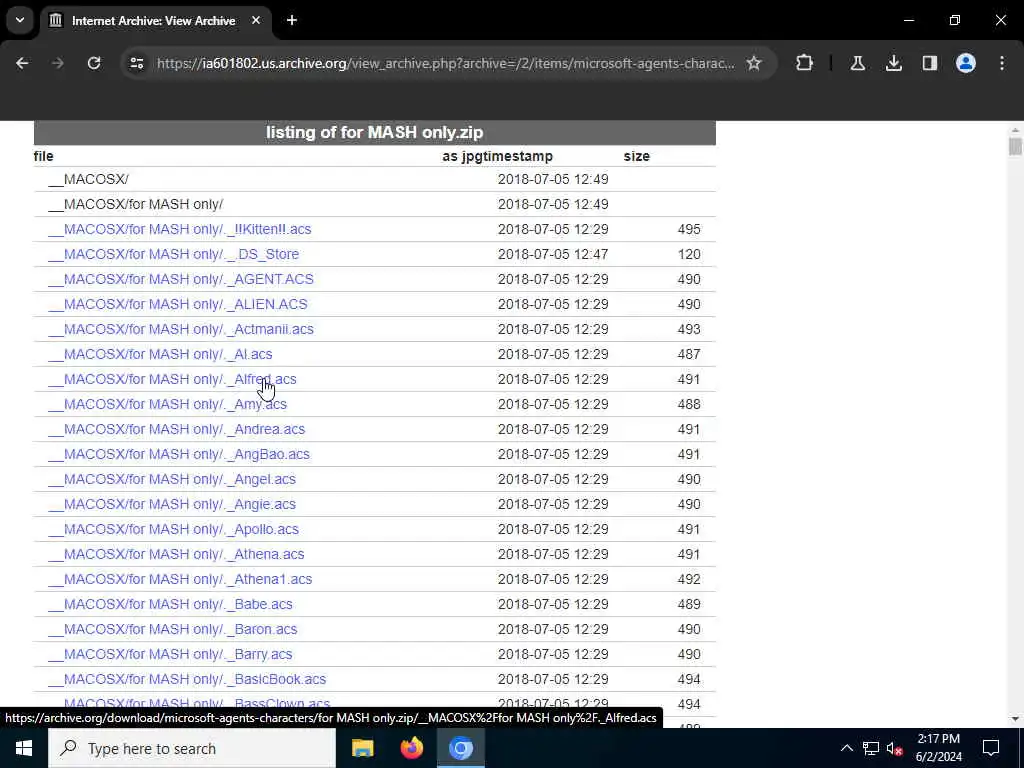Open the _AGENT.ACS file link
This screenshot has height=768, width=1024.
181,280
